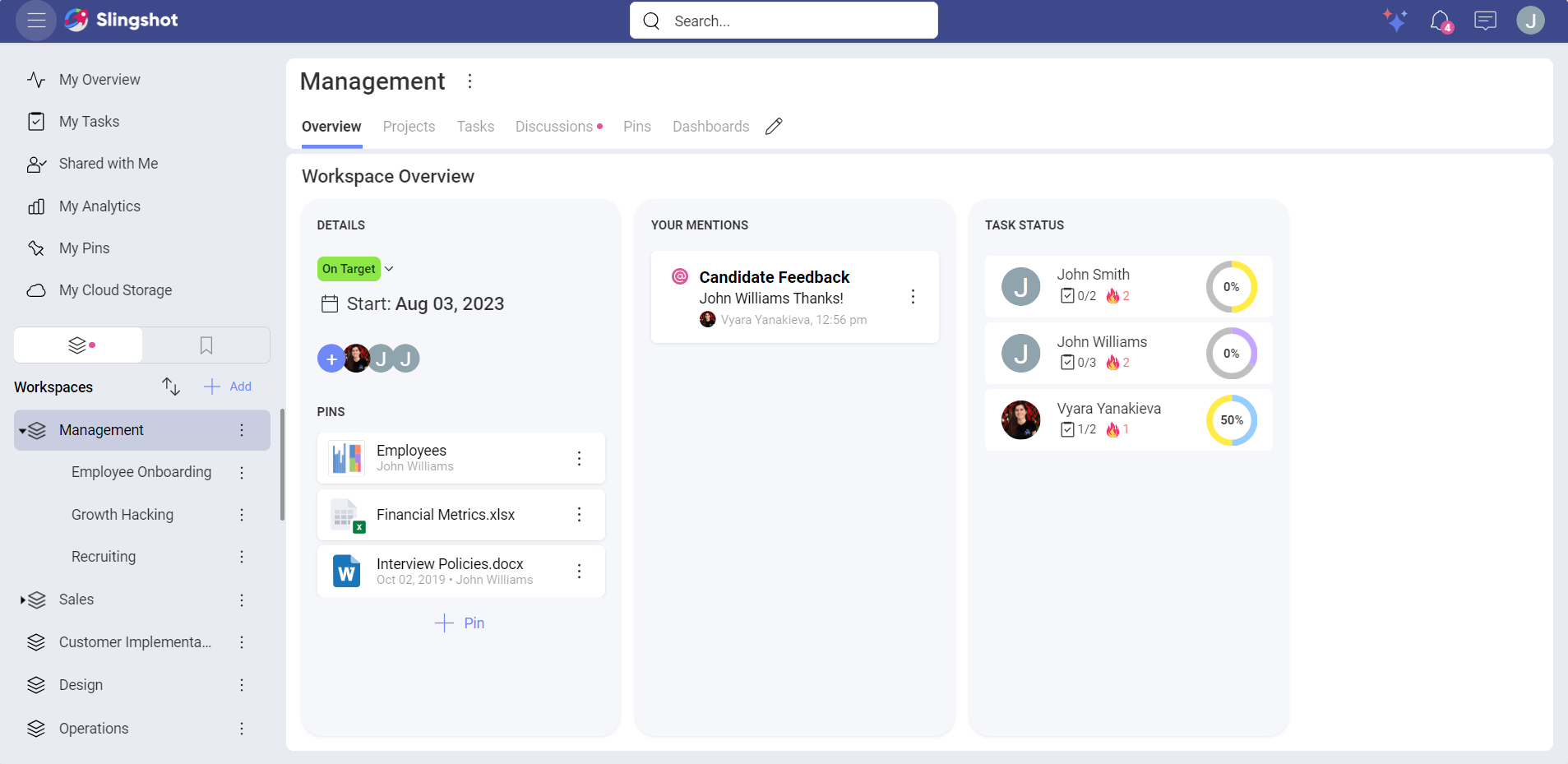The image size is (1568, 764).
Task: Open options for Customer Implementation workspace
Action: 242,642
